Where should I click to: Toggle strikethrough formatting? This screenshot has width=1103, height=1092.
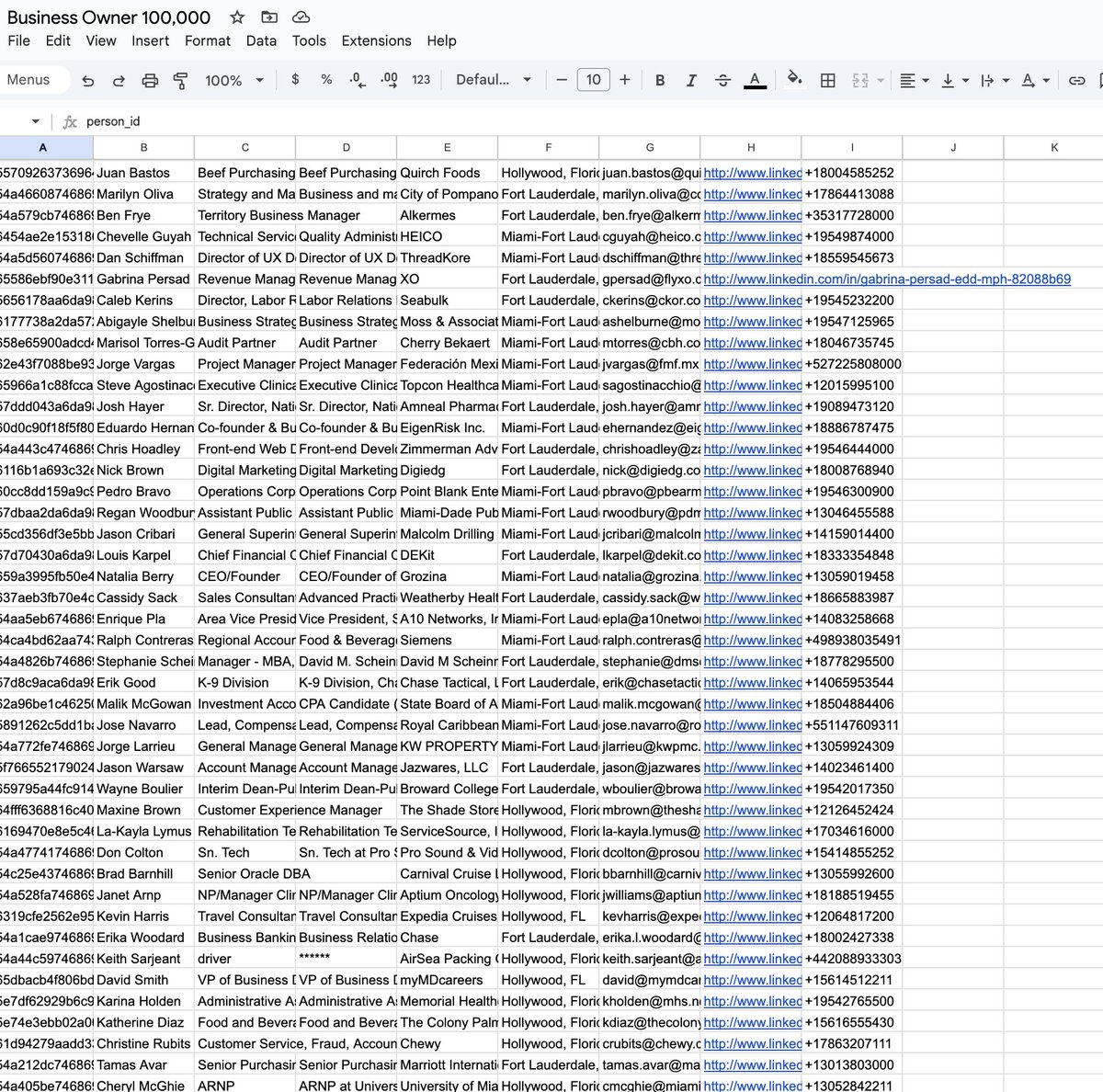(x=722, y=81)
